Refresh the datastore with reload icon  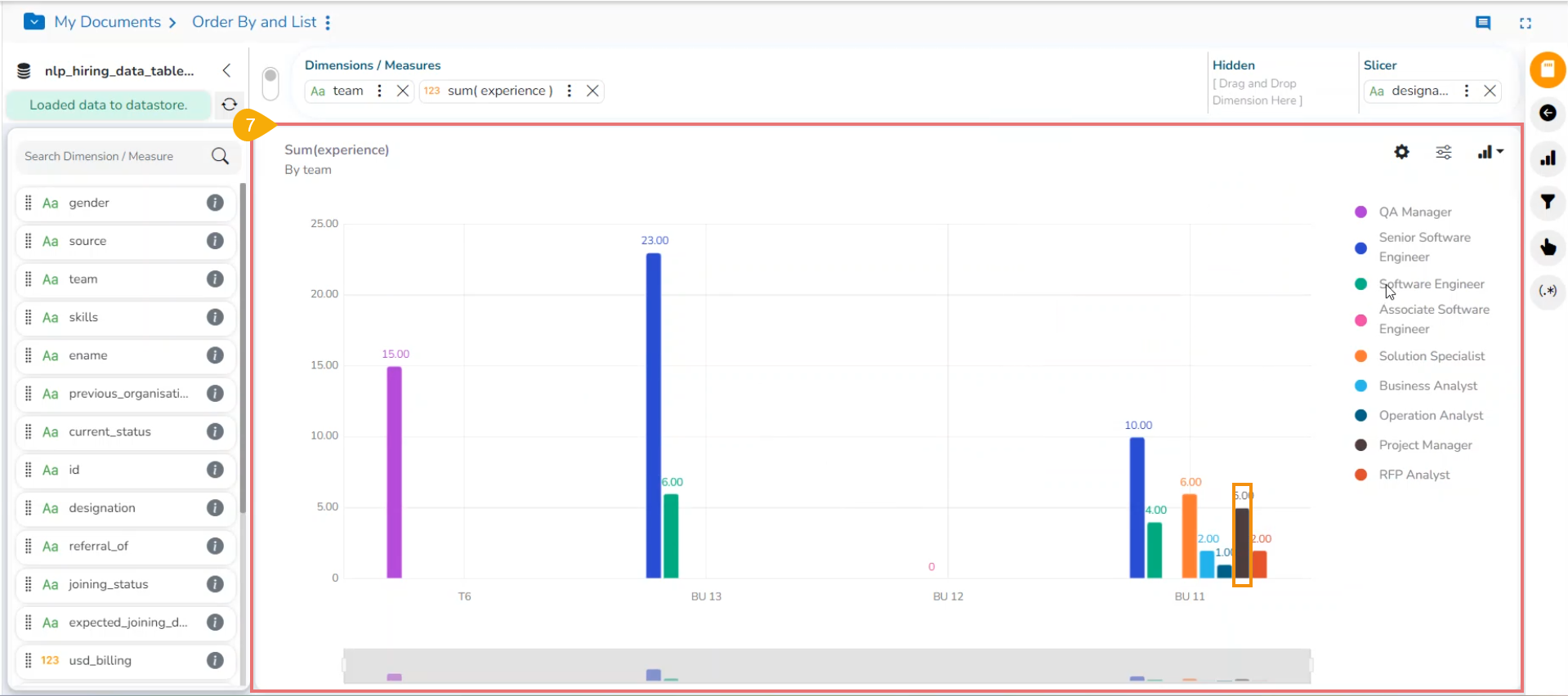(x=230, y=105)
